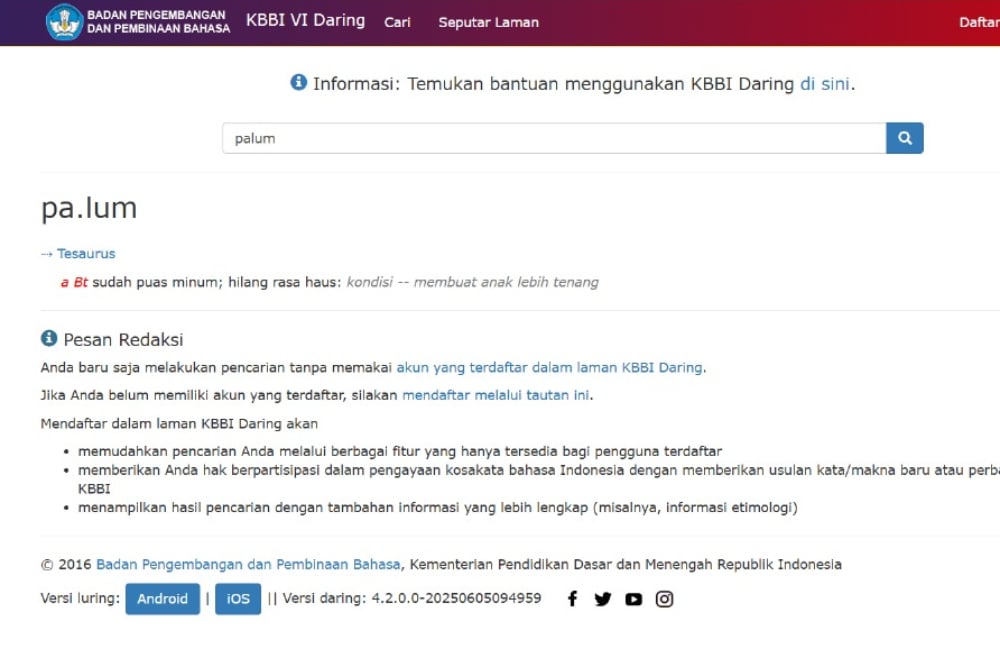Click the iOS offline version button
Viewport: 1000px width, 667px height.
tap(238, 599)
